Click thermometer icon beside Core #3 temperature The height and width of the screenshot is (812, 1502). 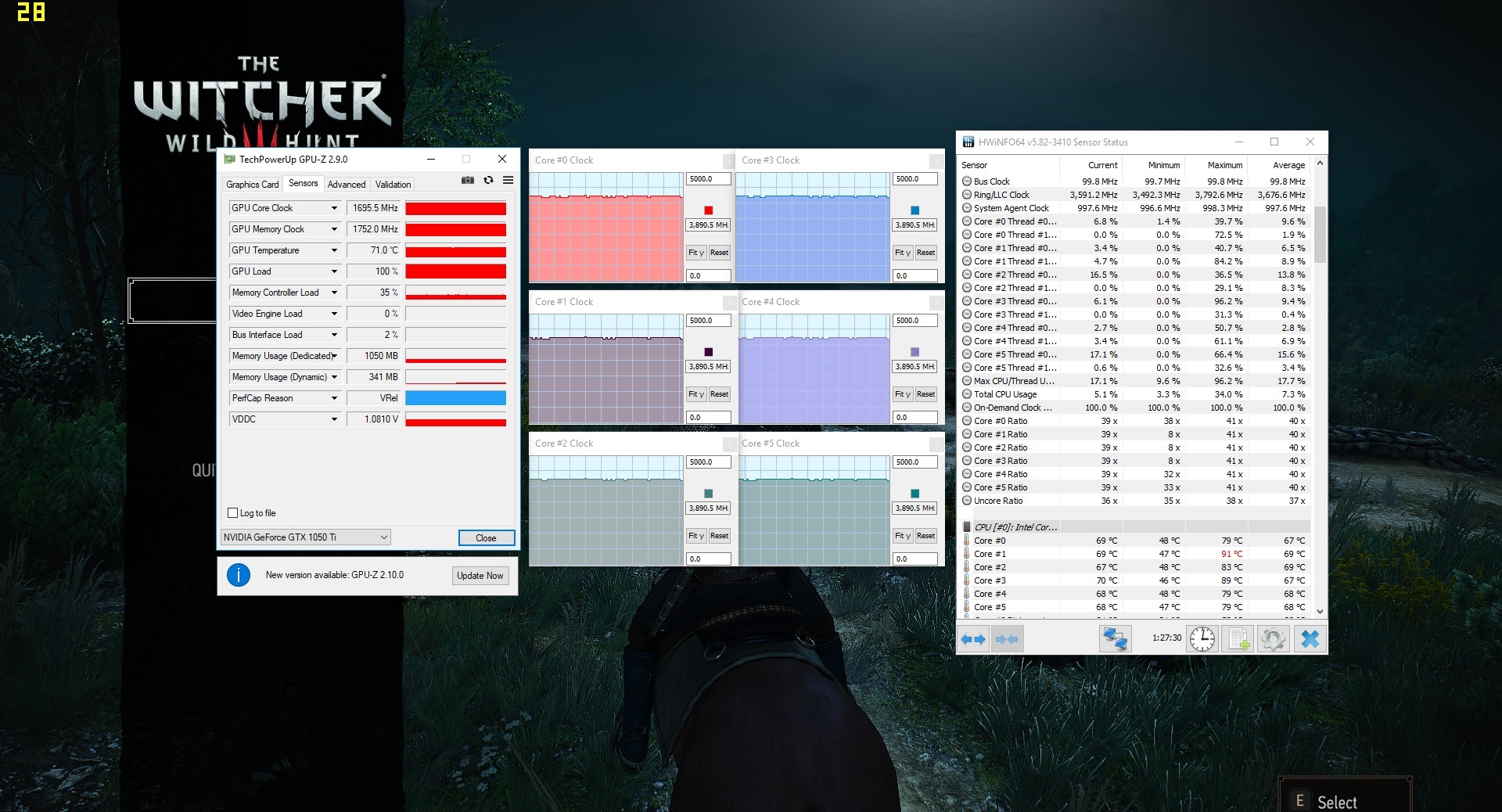click(967, 580)
